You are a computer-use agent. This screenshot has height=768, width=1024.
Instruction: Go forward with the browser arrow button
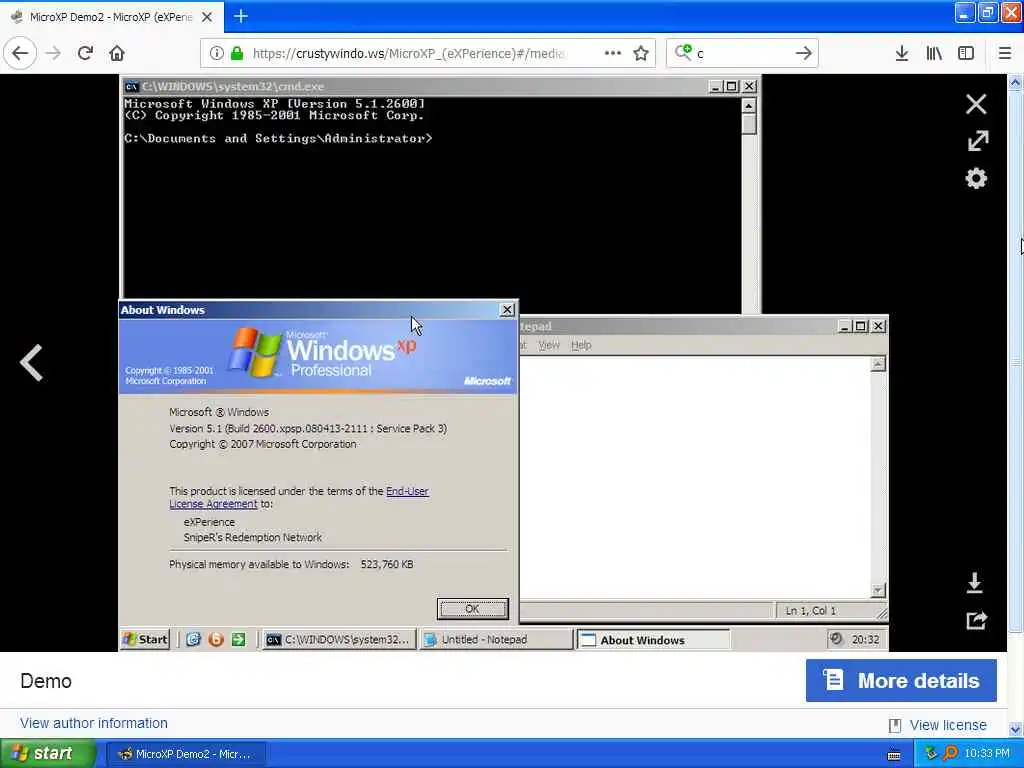53,54
